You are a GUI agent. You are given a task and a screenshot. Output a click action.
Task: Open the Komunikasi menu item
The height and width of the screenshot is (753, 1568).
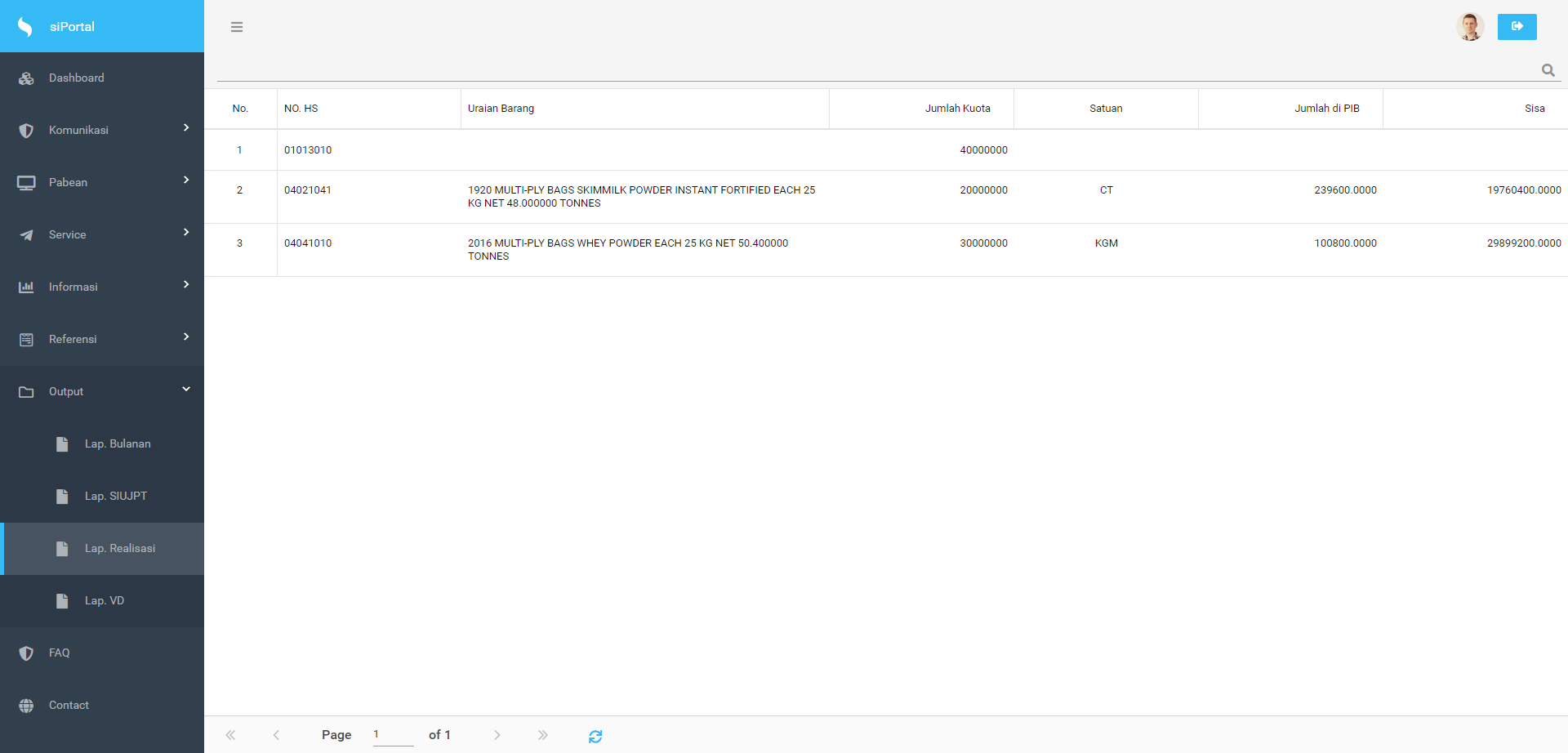point(102,131)
